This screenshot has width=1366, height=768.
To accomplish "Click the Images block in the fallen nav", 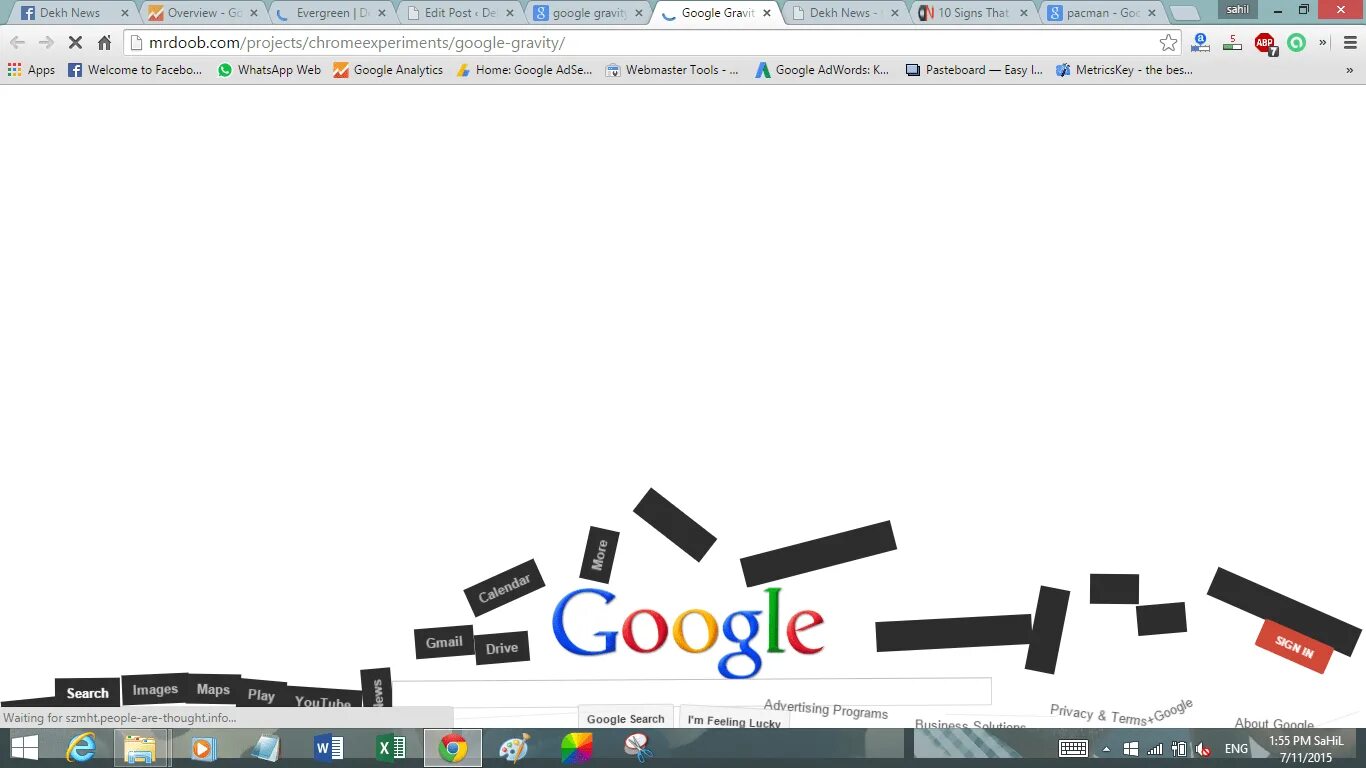I will tap(155, 689).
